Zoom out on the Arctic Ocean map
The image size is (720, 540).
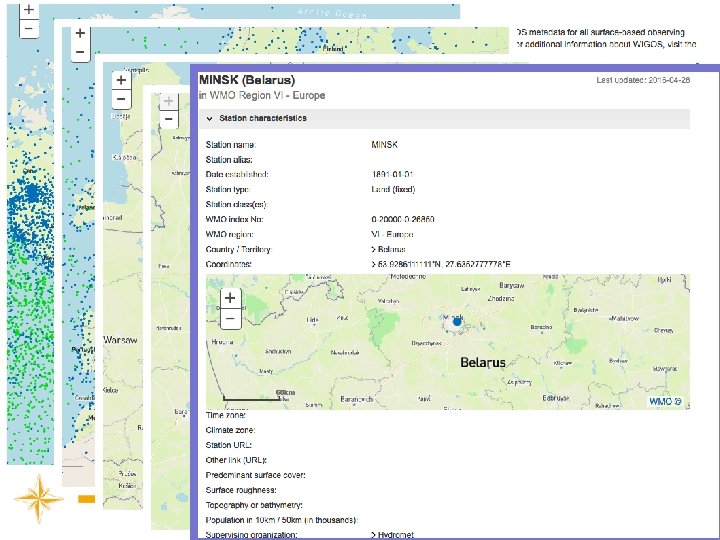pos(28,28)
